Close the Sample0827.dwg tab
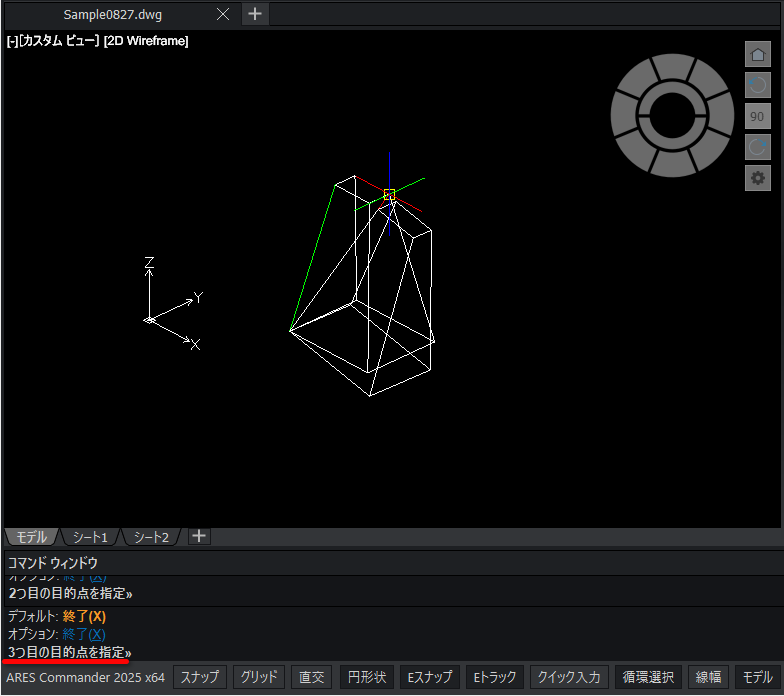The width and height of the screenshot is (784, 696). (223, 14)
